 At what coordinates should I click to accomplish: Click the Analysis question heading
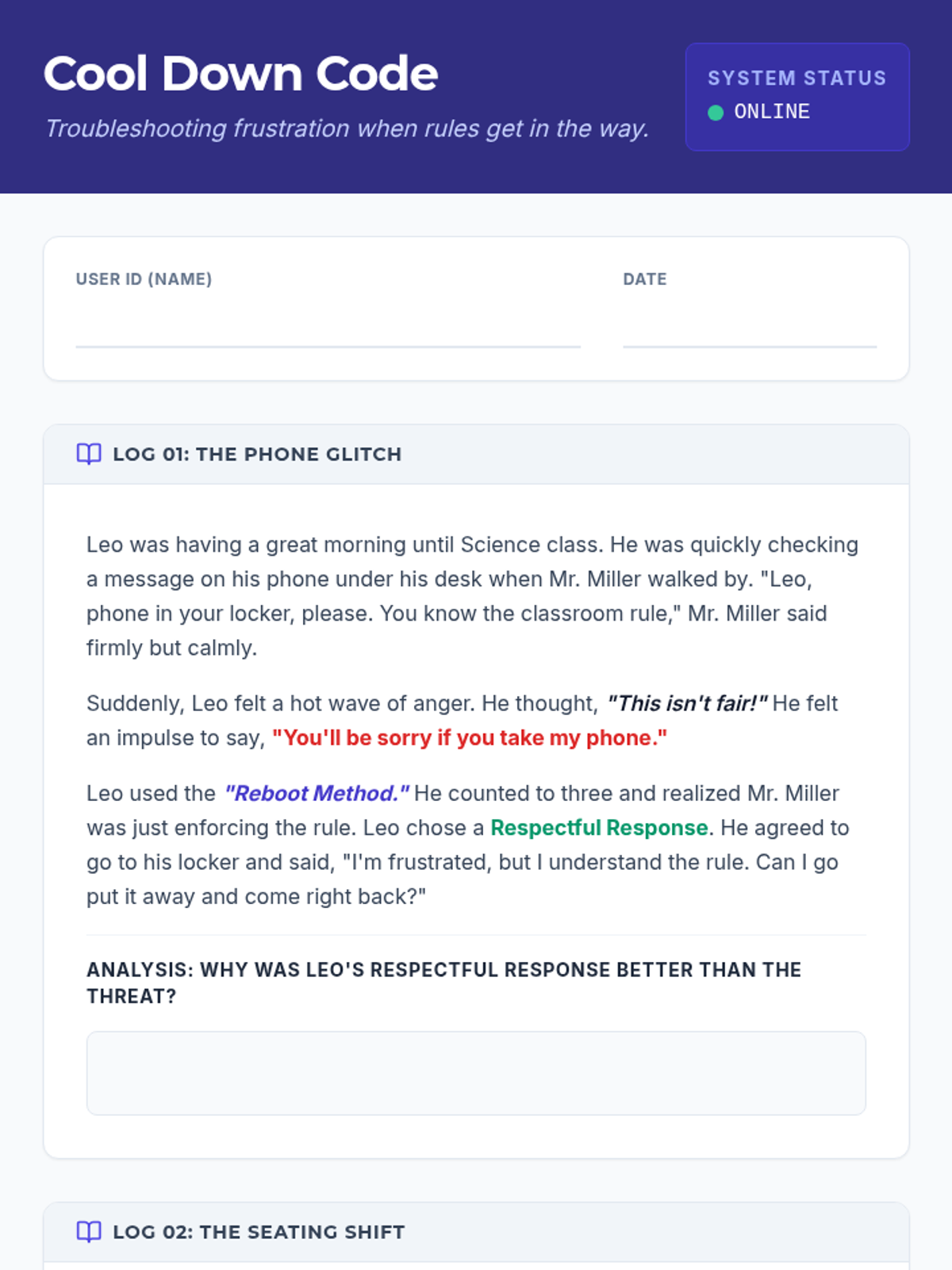click(443, 983)
